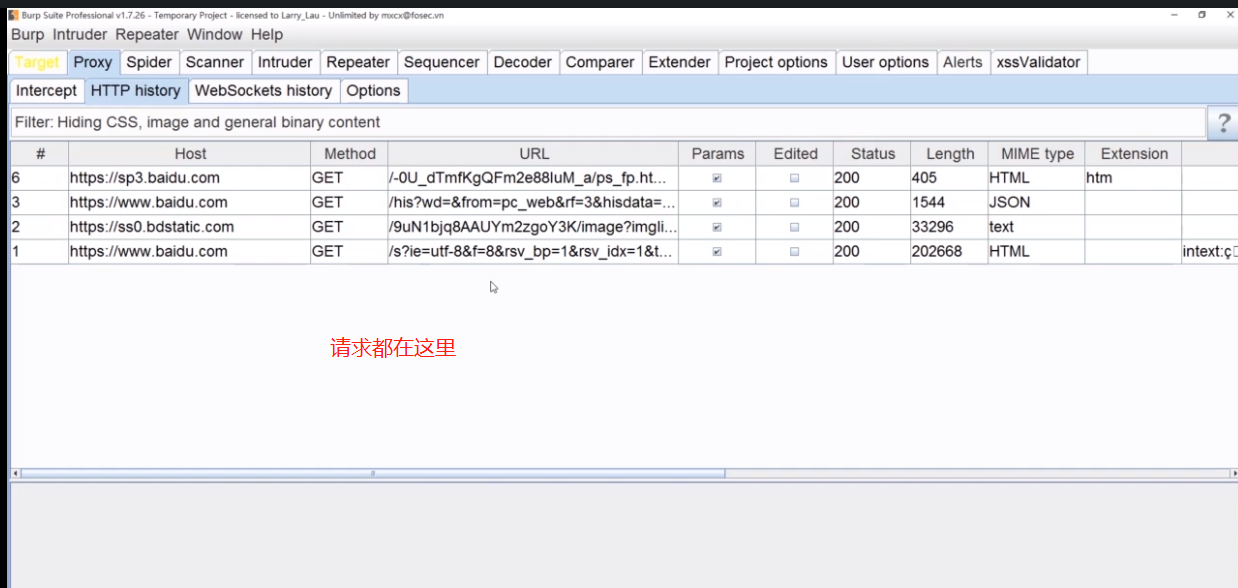Screen dimensions: 1238x588
Task: Click URL starting with /his?wd=
Action: coord(533,202)
